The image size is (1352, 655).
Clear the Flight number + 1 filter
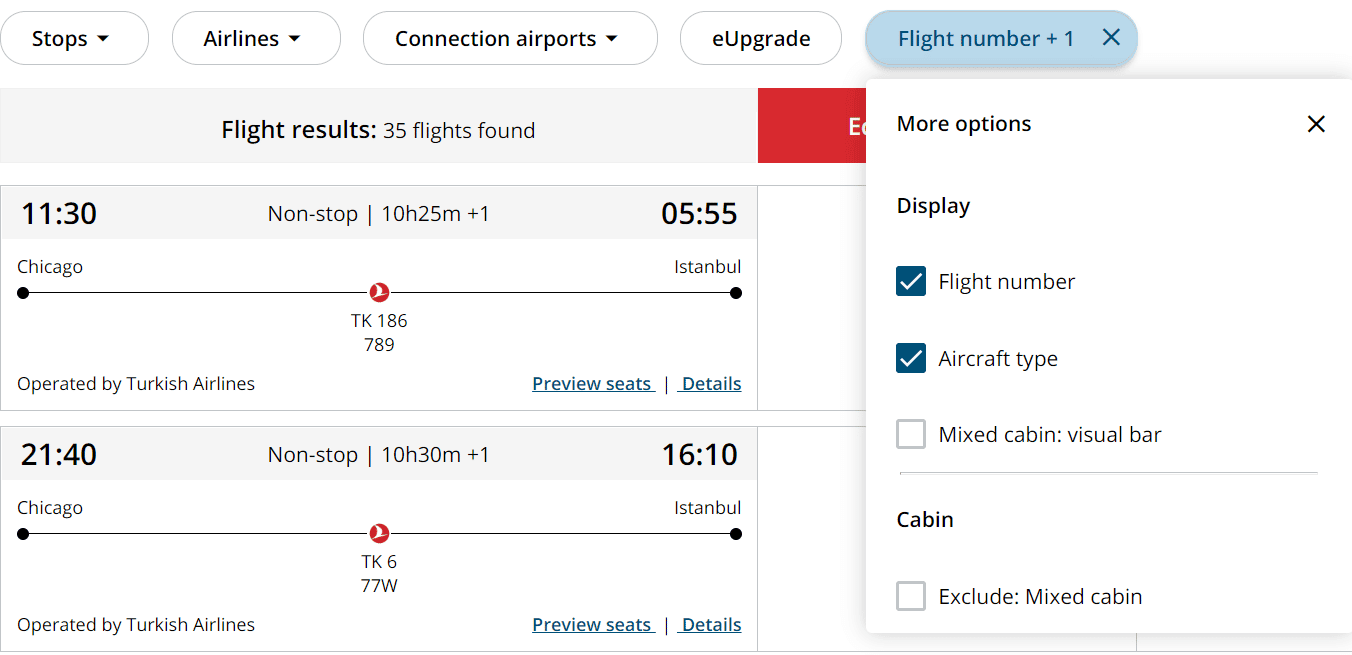(1111, 38)
